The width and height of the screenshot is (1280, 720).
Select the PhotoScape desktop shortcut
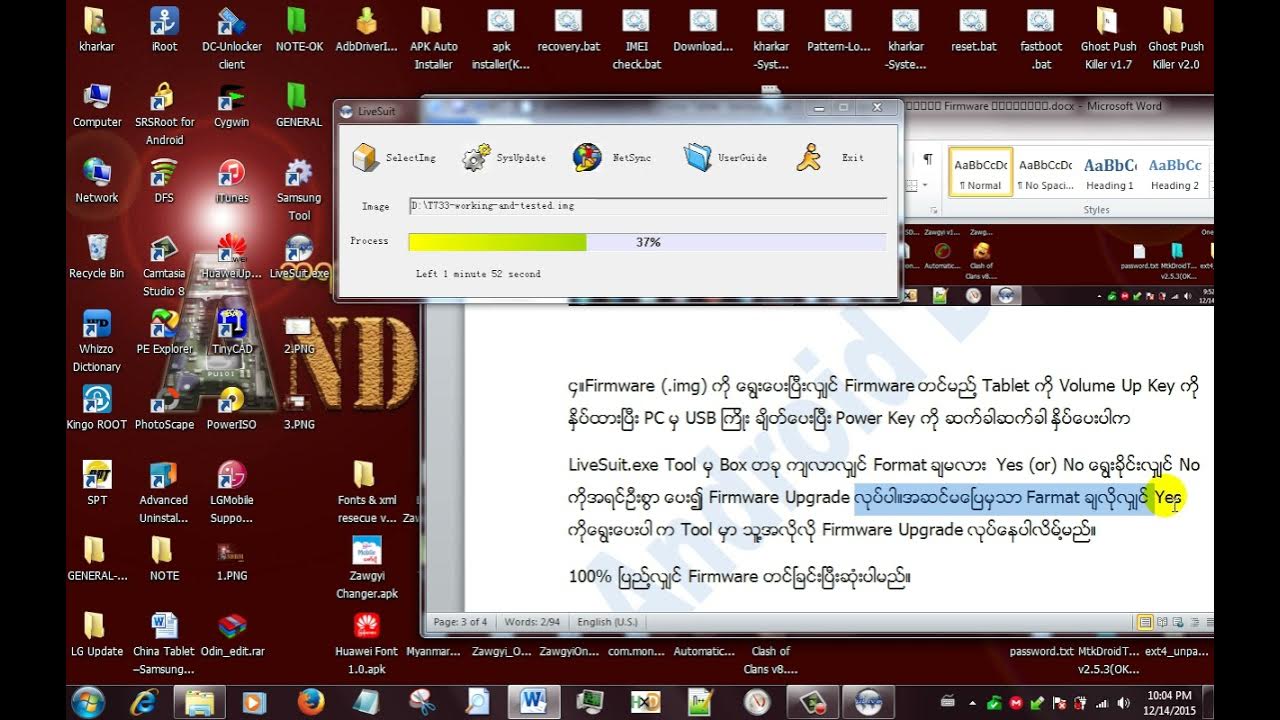164,408
